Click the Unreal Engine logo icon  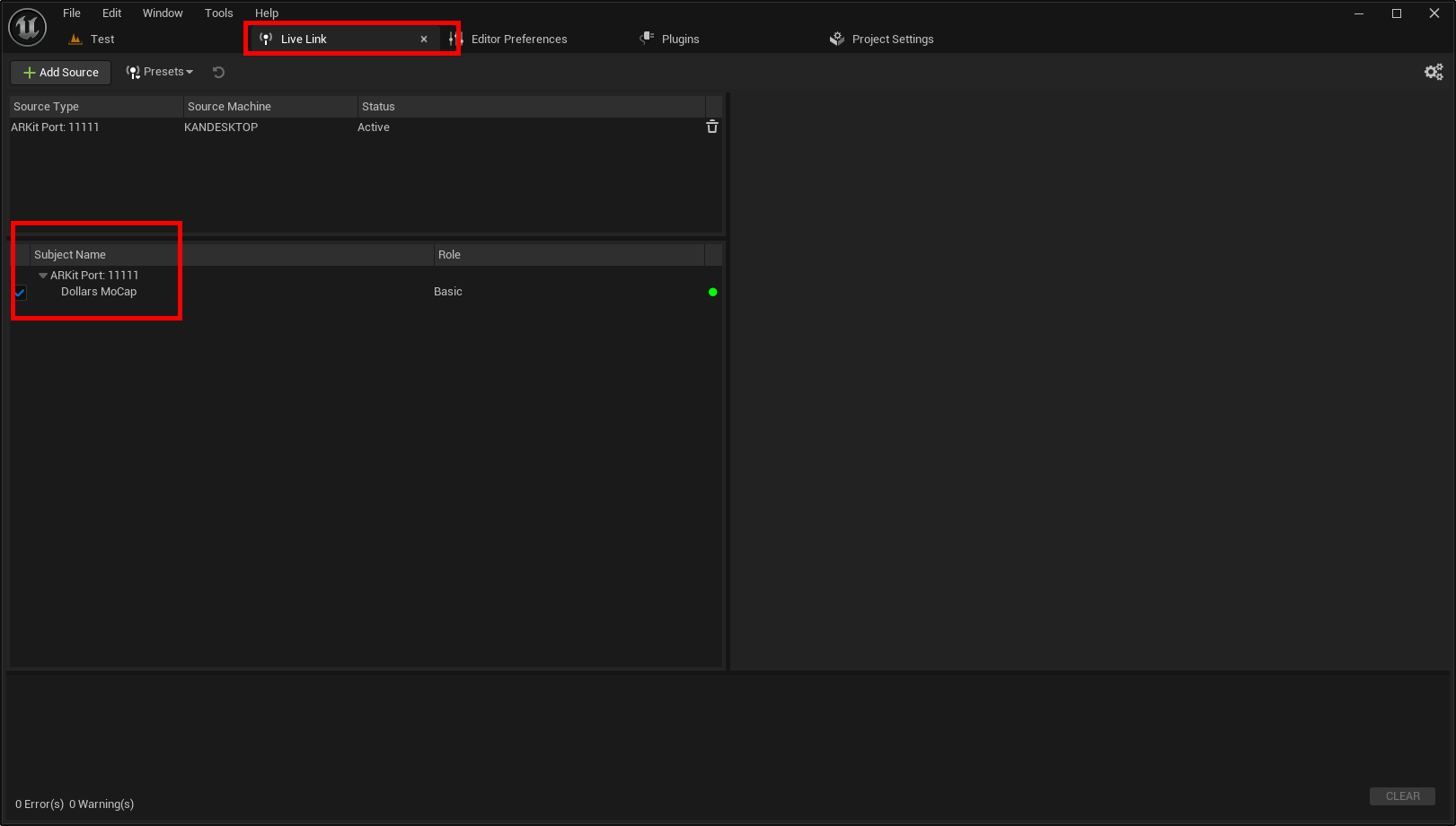[27, 27]
